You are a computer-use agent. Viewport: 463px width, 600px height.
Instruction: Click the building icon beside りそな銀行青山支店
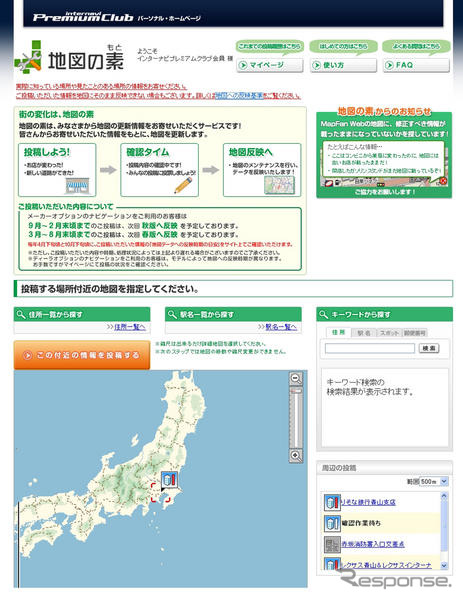point(332,502)
